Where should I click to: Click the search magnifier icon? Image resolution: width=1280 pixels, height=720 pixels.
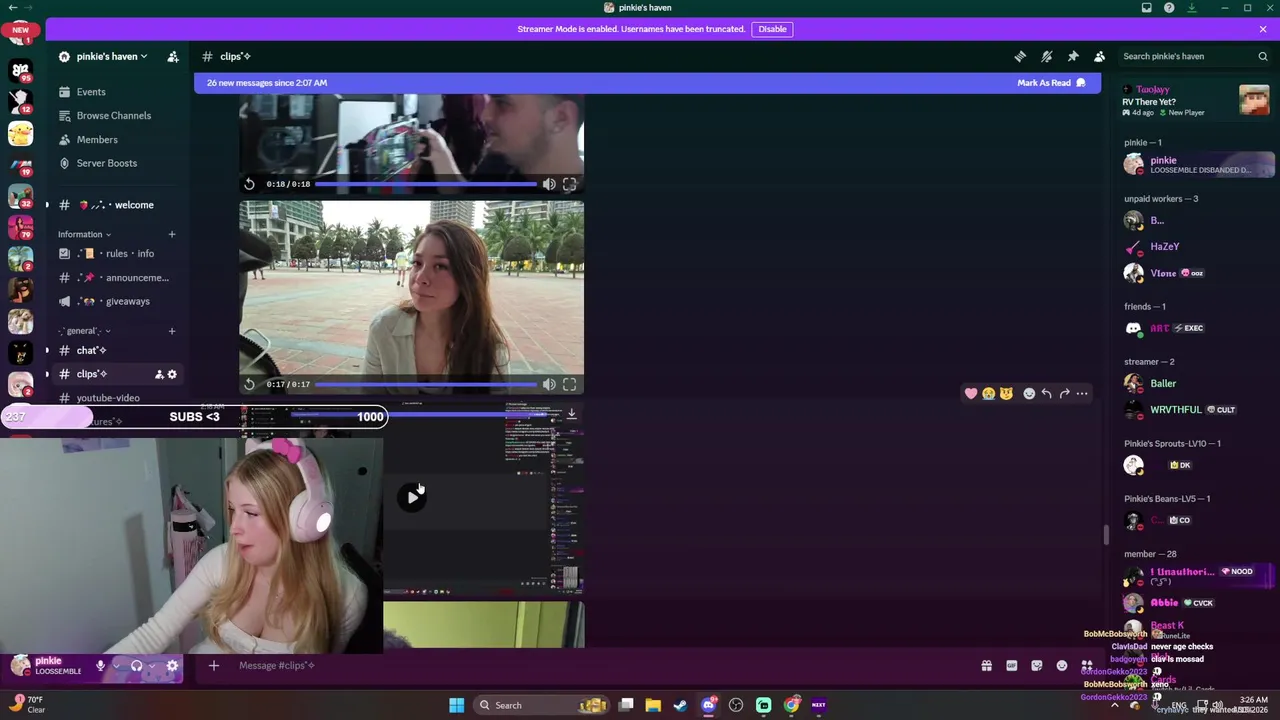tap(1263, 56)
